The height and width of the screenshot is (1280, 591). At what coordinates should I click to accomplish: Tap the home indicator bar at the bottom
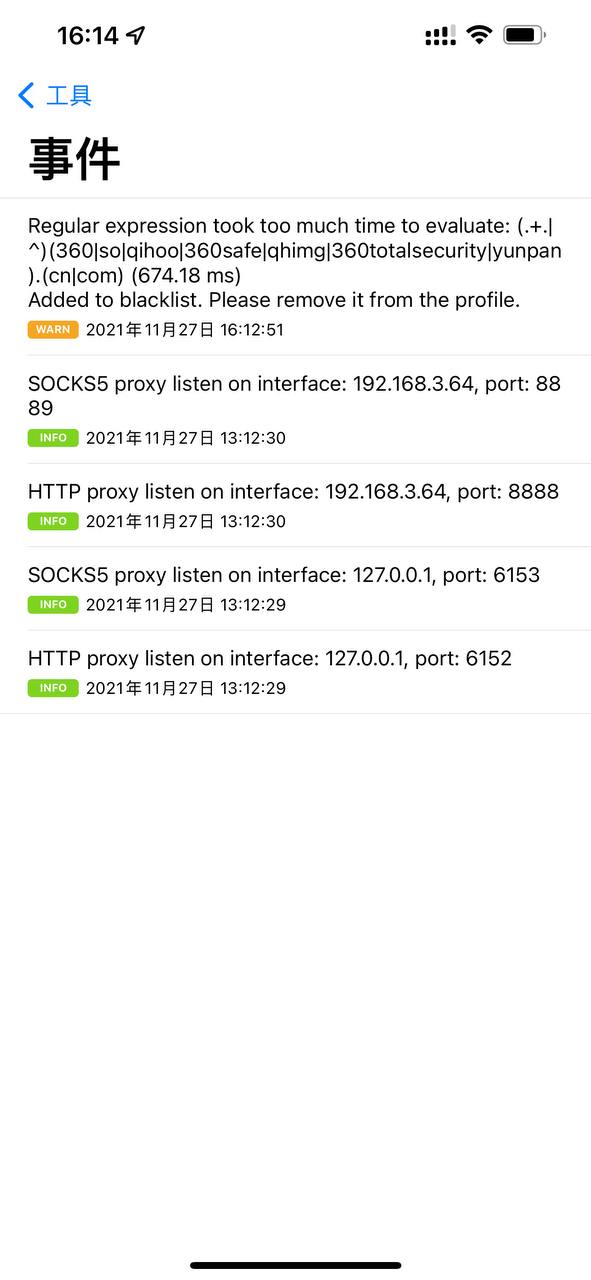pyautogui.click(x=295, y=1262)
